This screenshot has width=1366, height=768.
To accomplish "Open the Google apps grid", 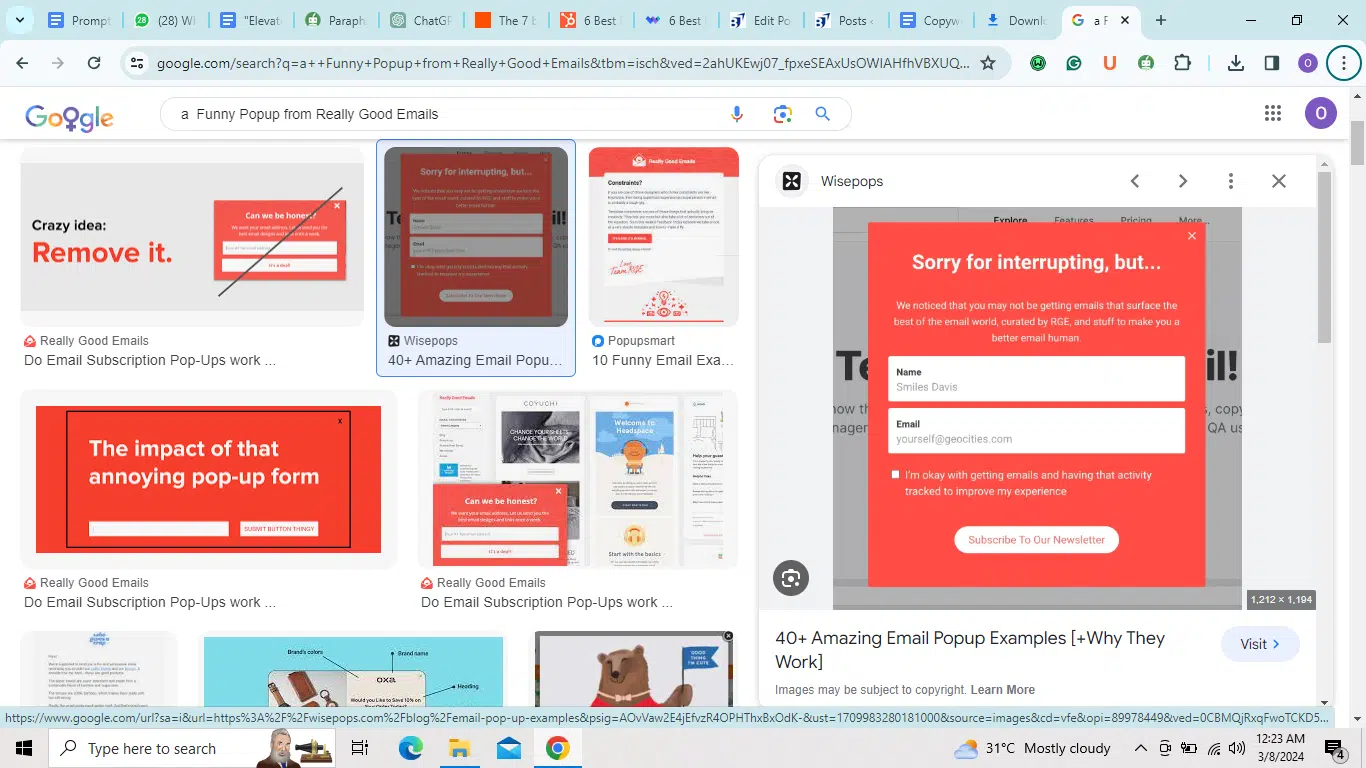I will pyautogui.click(x=1273, y=114).
